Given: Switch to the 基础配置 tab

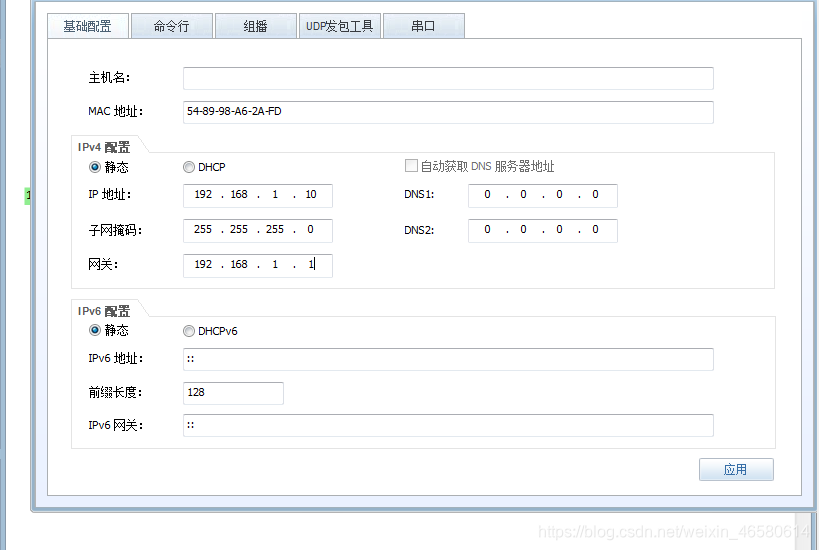Looking at the screenshot, I should click(88, 26).
